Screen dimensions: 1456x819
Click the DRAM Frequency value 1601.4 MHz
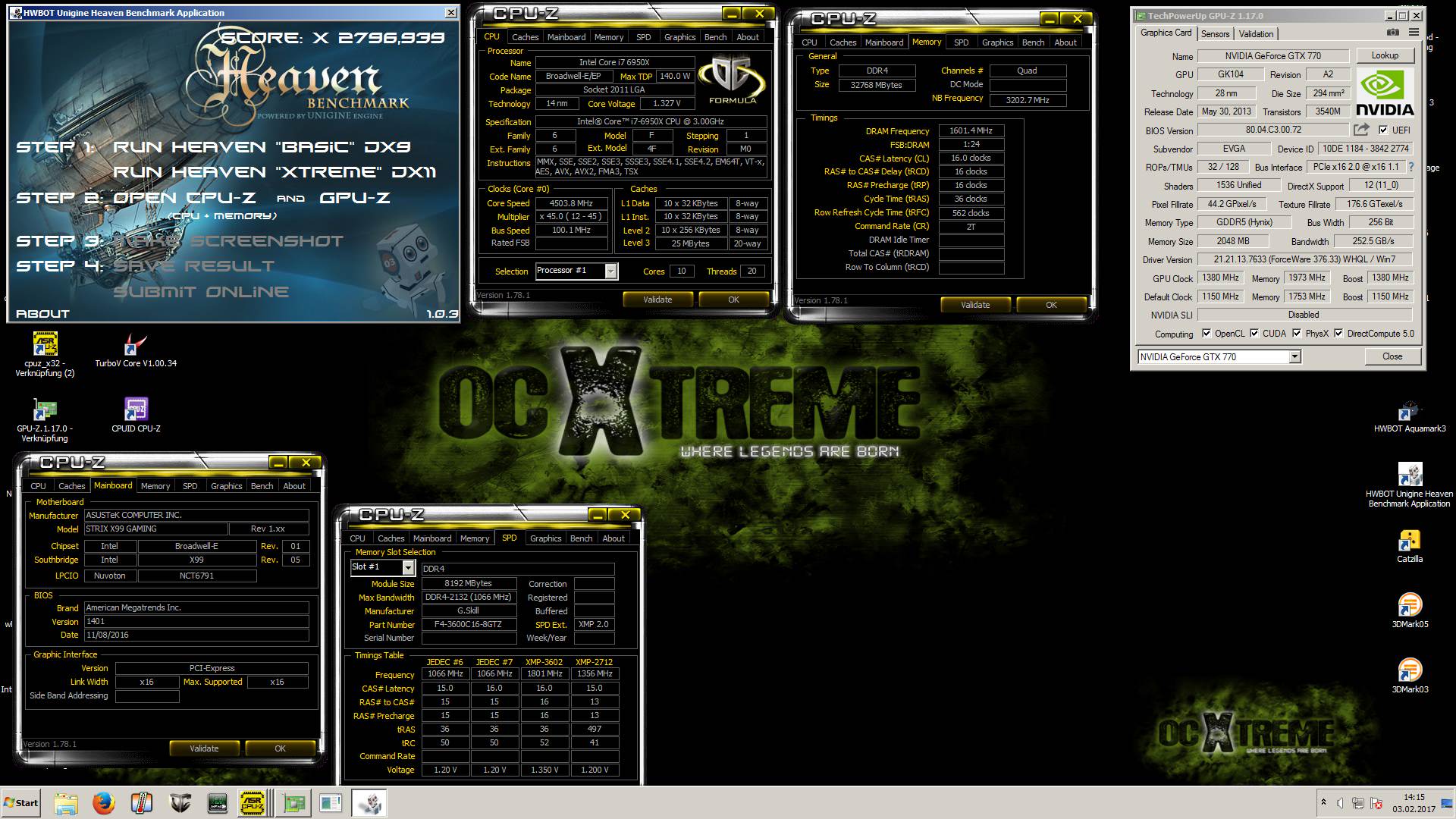click(971, 131)
